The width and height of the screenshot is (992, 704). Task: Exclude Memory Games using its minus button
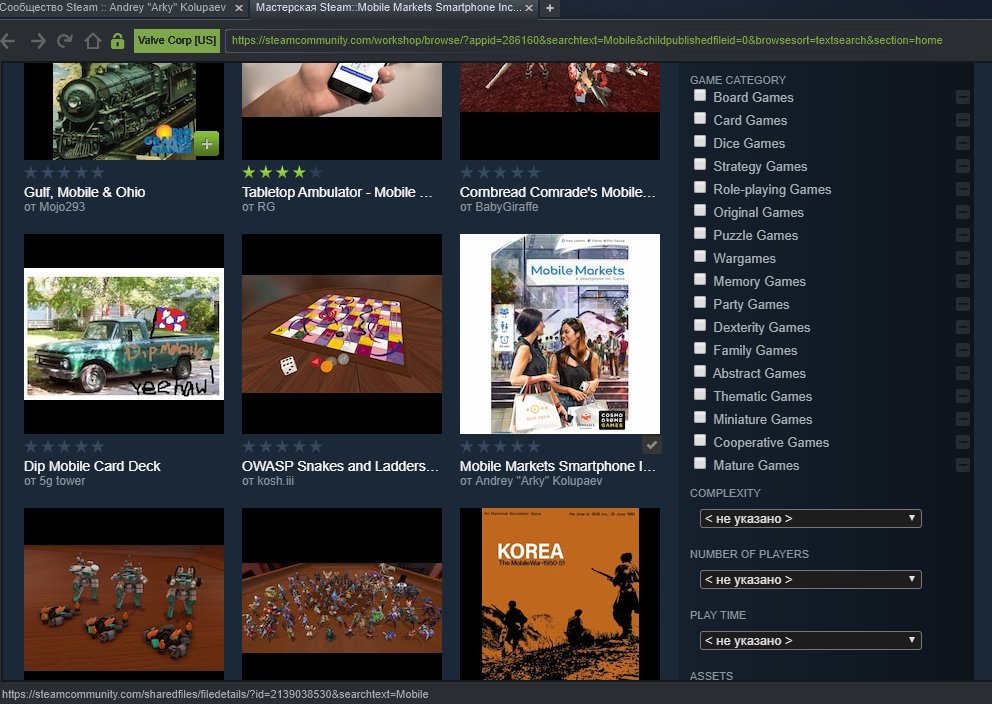coord(962,281)
